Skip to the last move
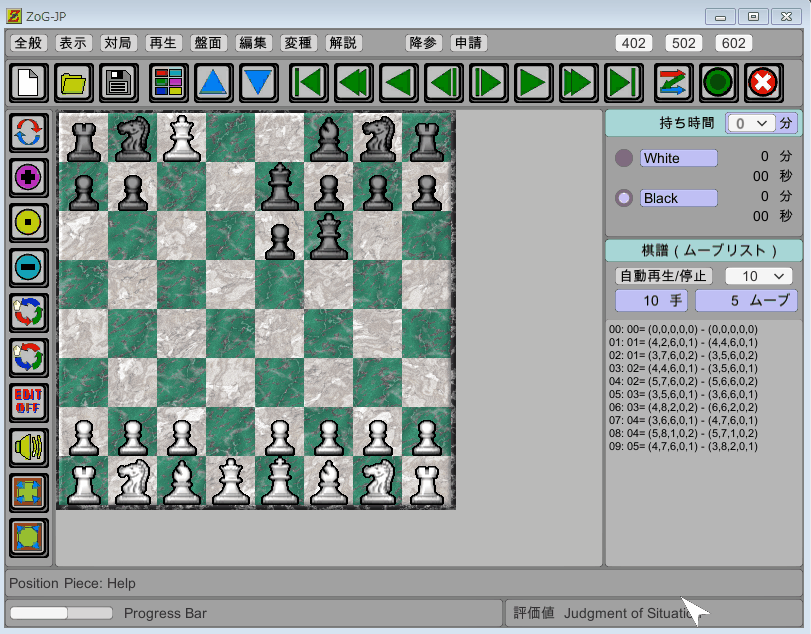 (624, 82)
